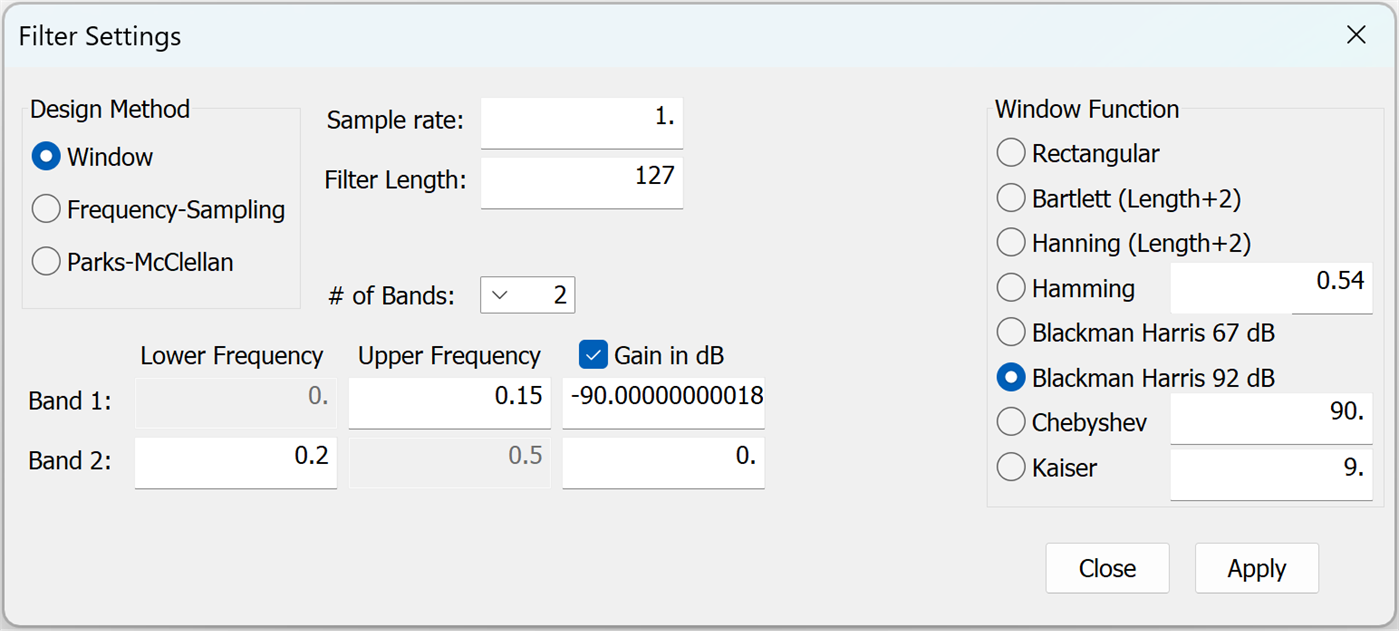Edit Band 1 Upper Frequency field
Viewport: 1399px width, 631px height.
(450, 402)
